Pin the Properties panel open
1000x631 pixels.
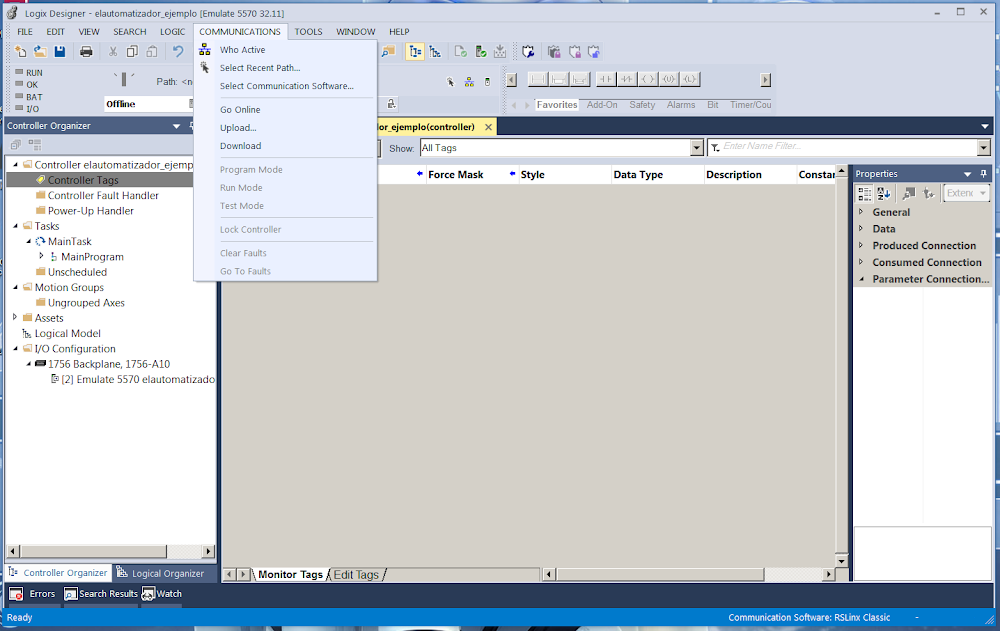[x=984, y=173]
